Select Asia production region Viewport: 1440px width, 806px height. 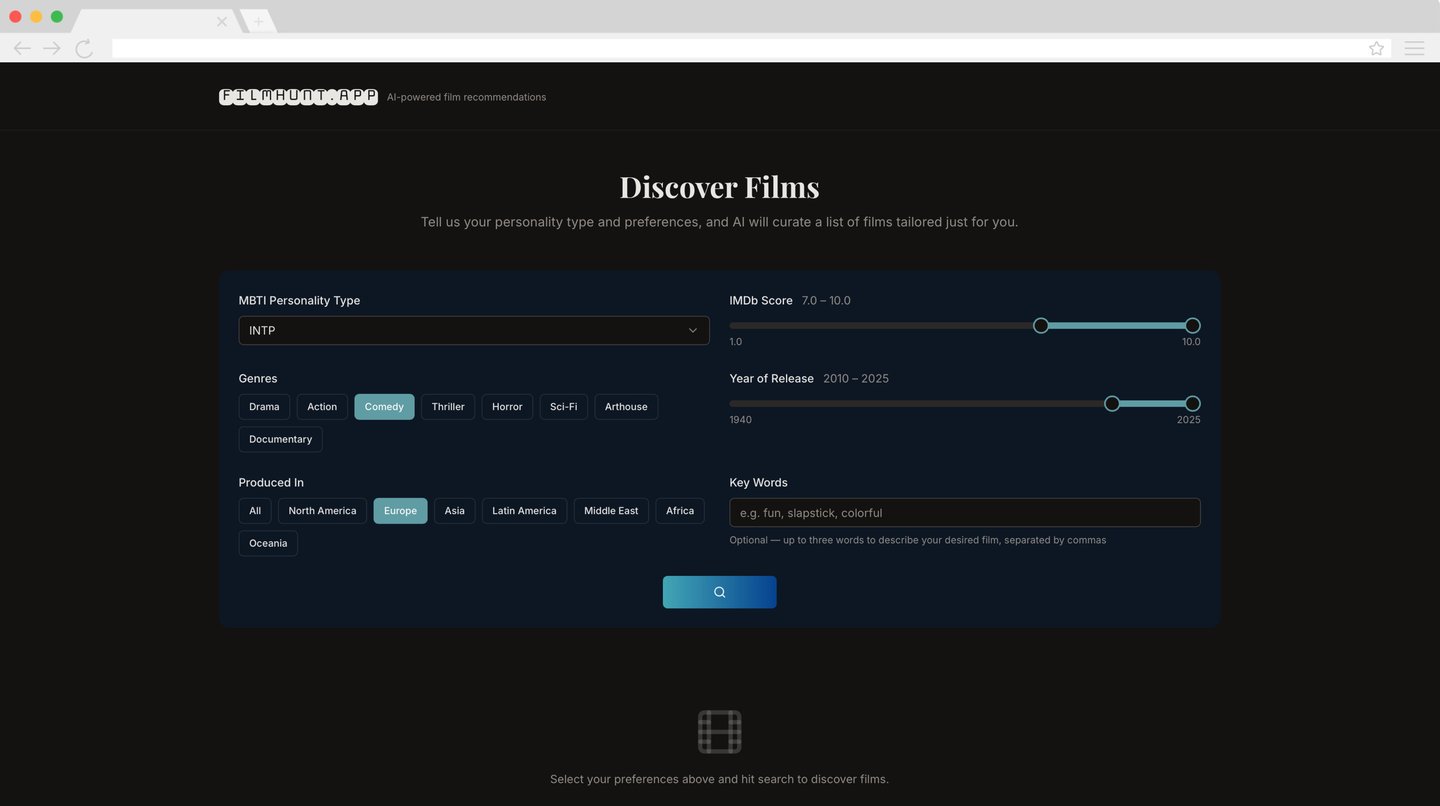coord(455,511)
